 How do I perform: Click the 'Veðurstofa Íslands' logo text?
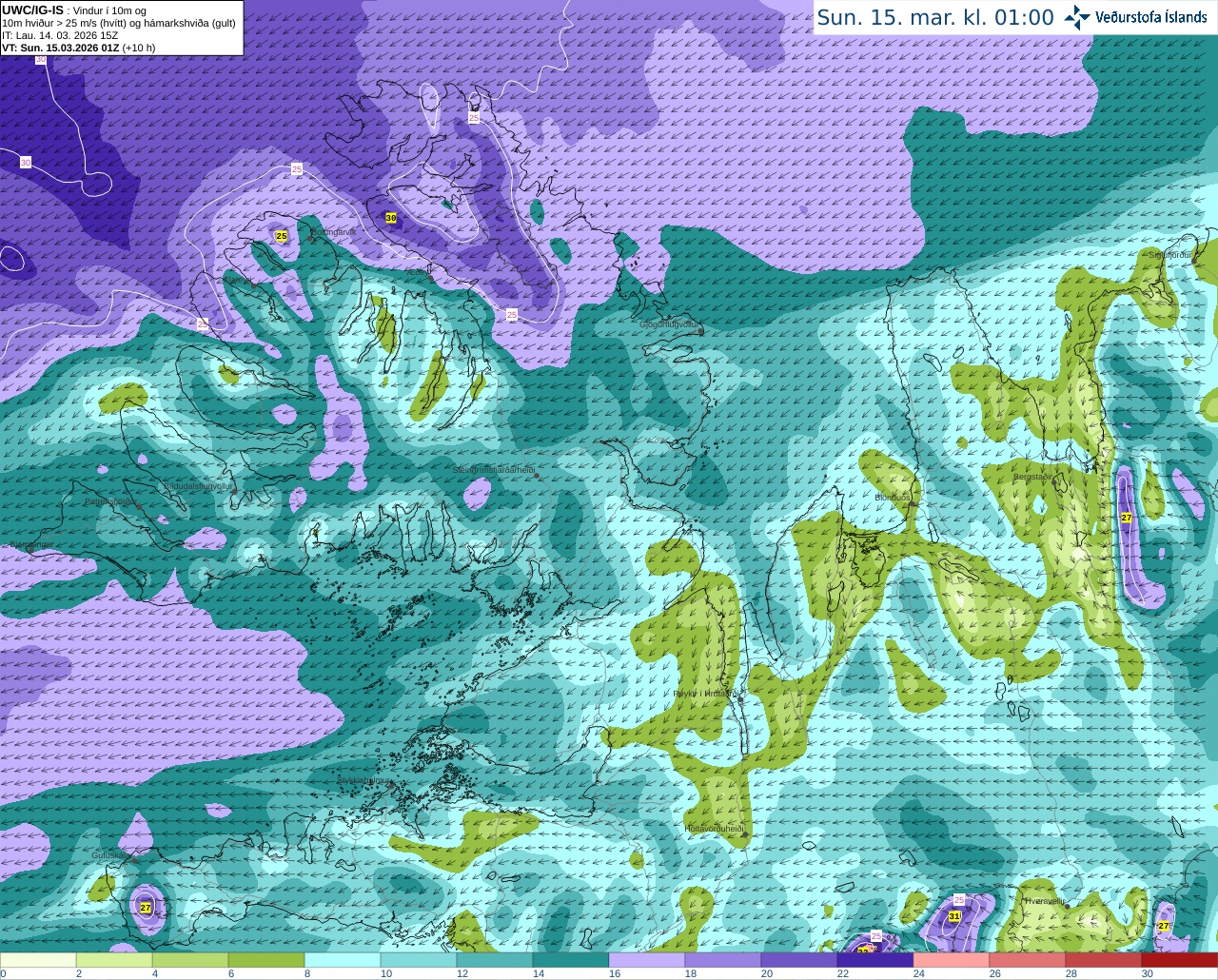click(x=1150, y=17)
